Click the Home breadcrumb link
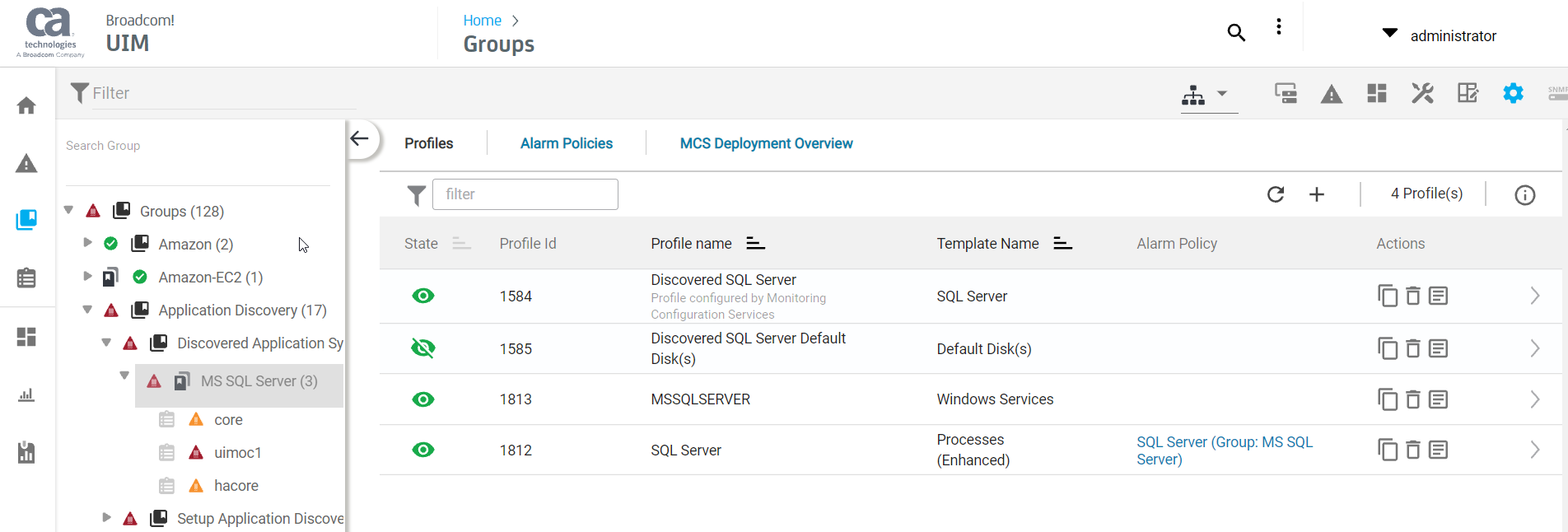The width and height of the screenshot is (1568, 532). 482,21
